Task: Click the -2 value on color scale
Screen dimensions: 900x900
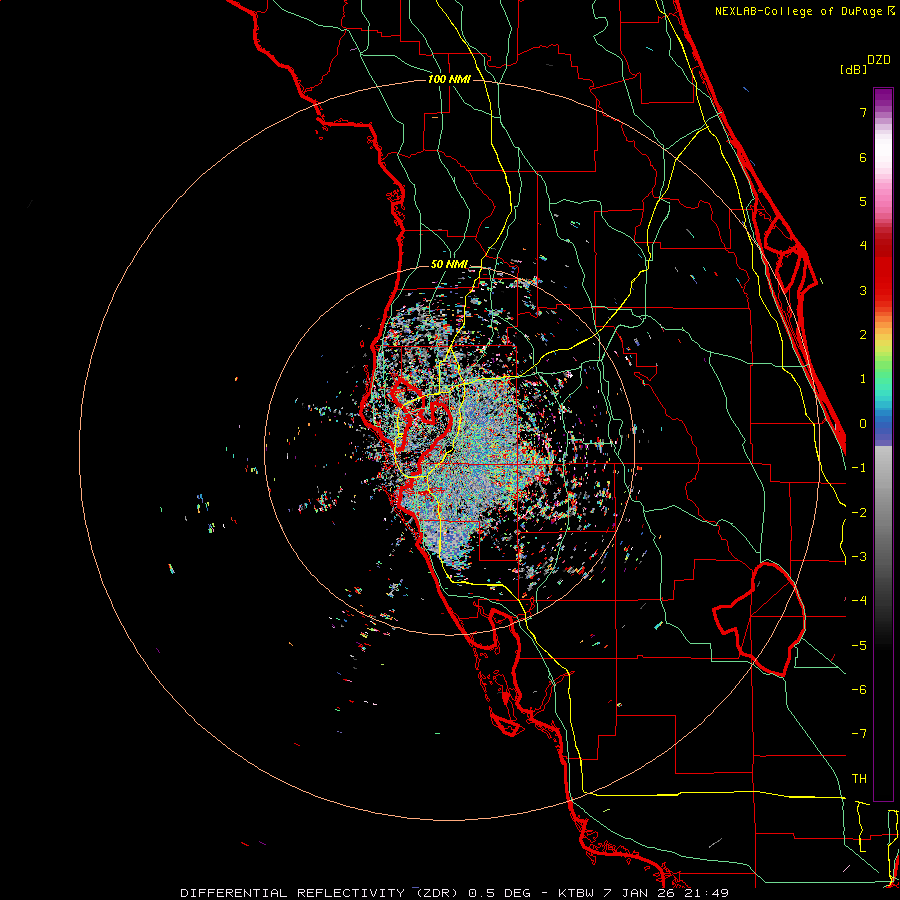Action: pos(859,513)
